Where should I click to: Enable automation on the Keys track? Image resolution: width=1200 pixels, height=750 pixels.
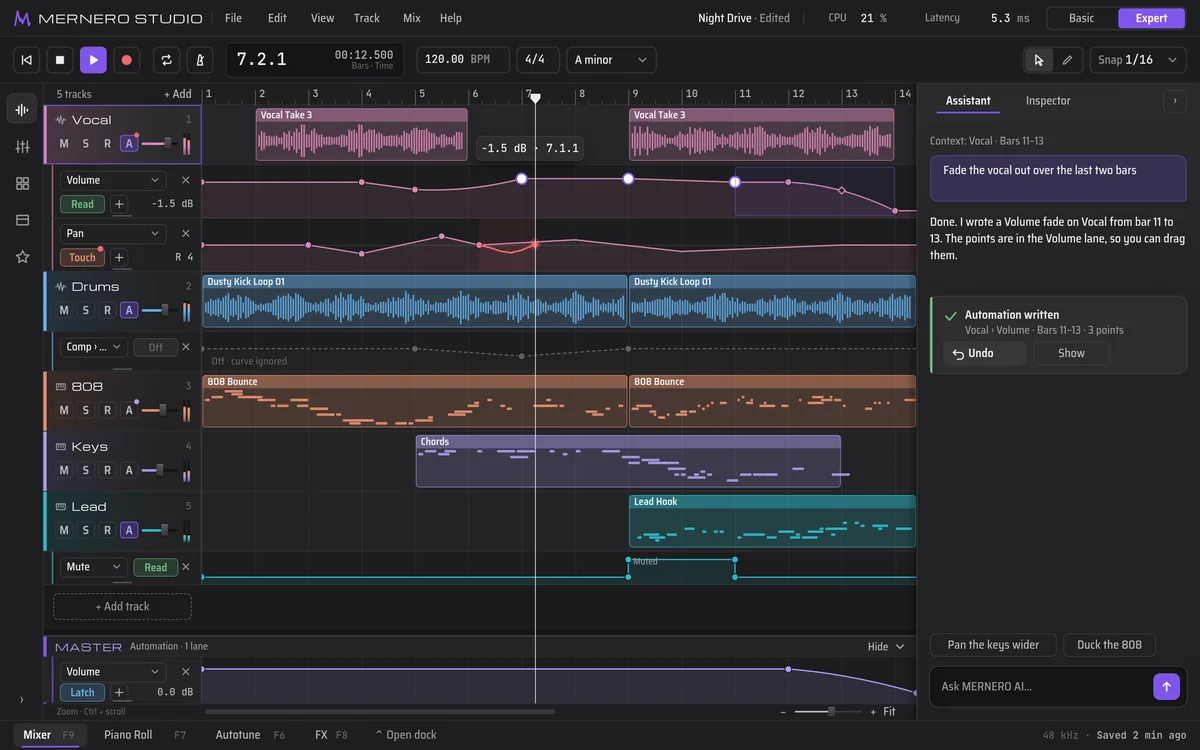coord(128,470)
